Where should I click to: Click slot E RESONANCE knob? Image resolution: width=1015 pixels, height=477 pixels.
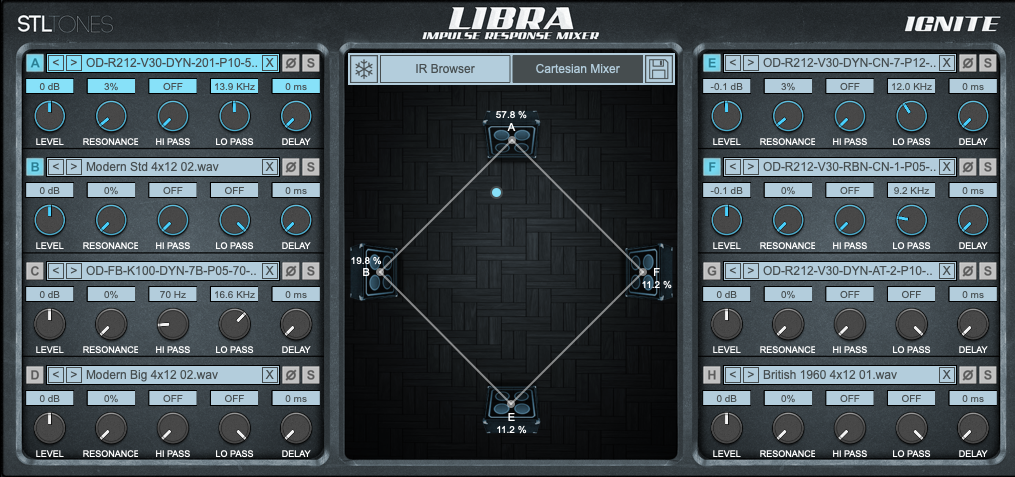click(788, 116)
